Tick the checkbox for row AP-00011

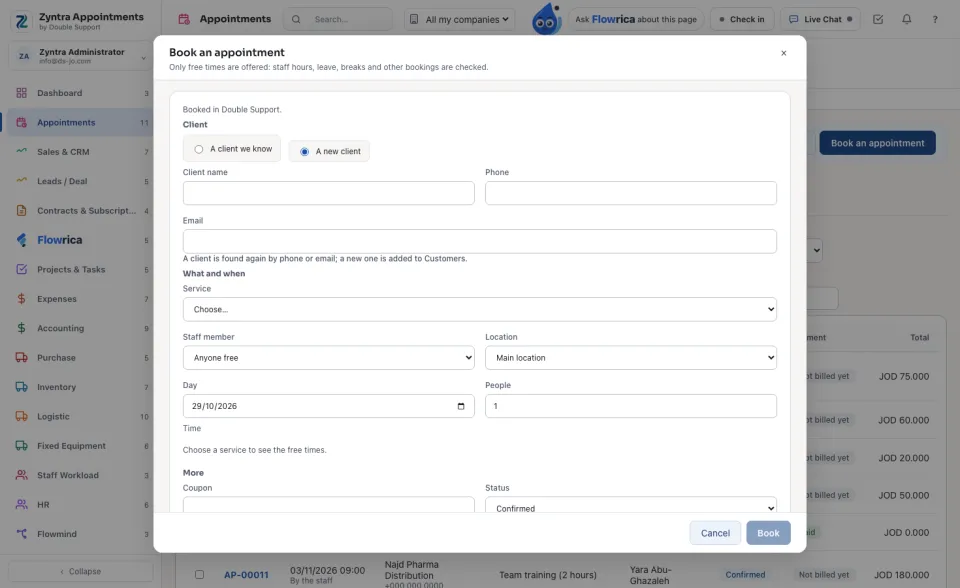click(x=200, y=575)
